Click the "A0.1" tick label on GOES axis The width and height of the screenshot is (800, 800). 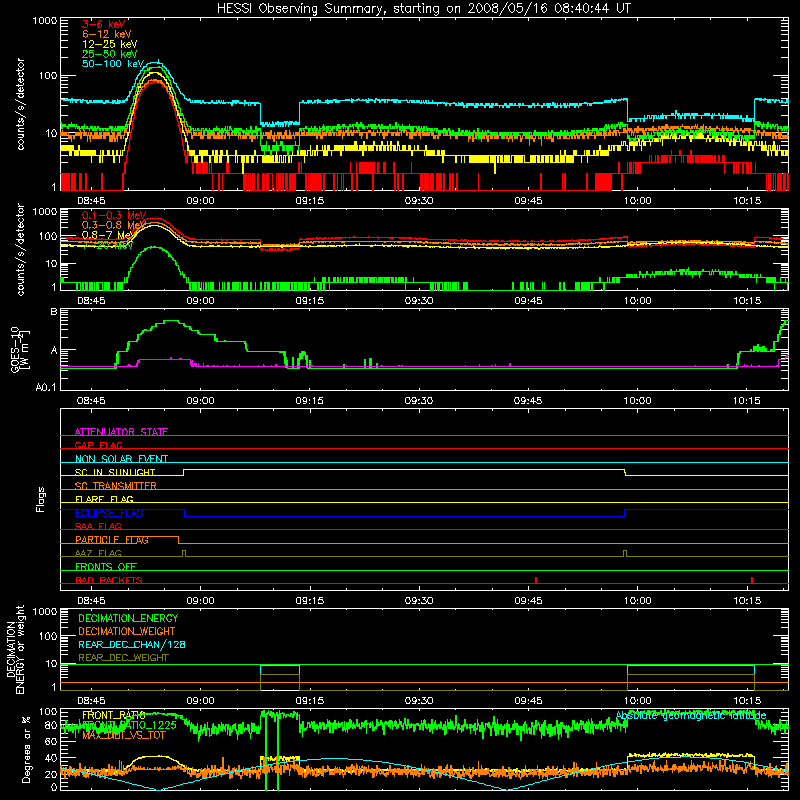click(x=46, y=388)
